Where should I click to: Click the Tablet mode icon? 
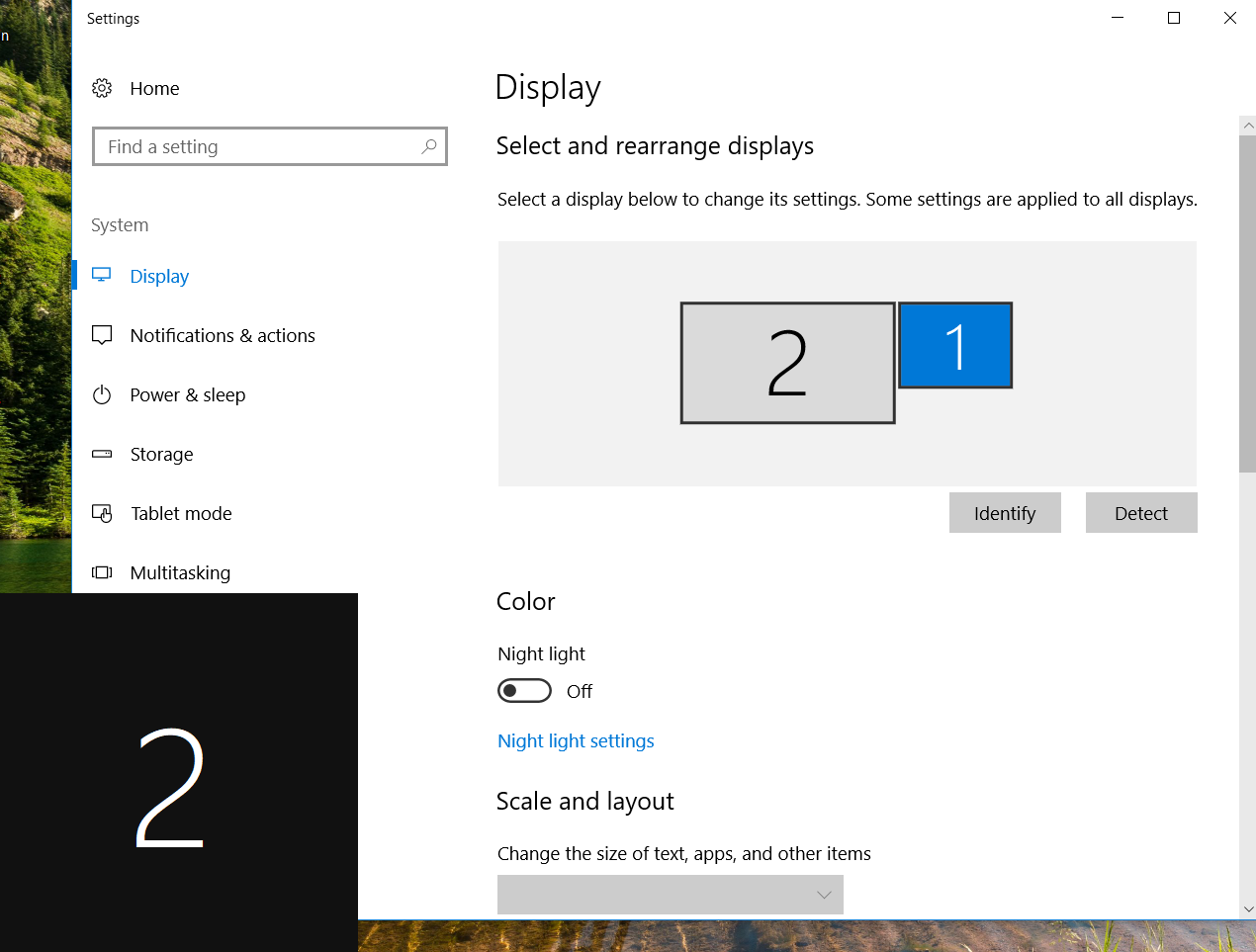102,514
